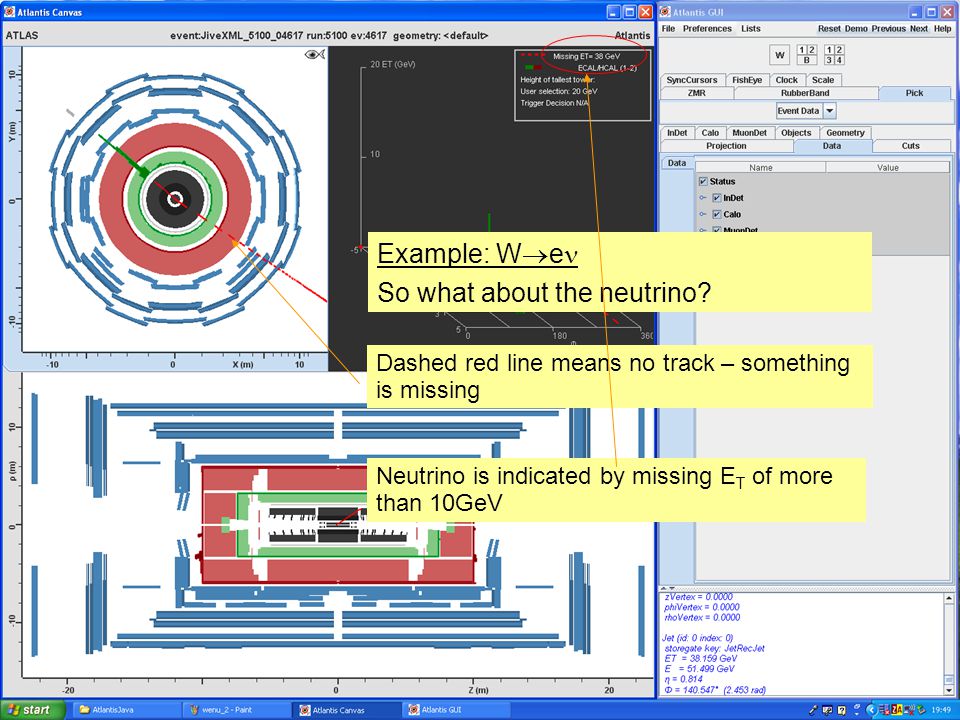Open the Objects parameters tab
The image size is (960, 720).
click(x=796, y=133)
